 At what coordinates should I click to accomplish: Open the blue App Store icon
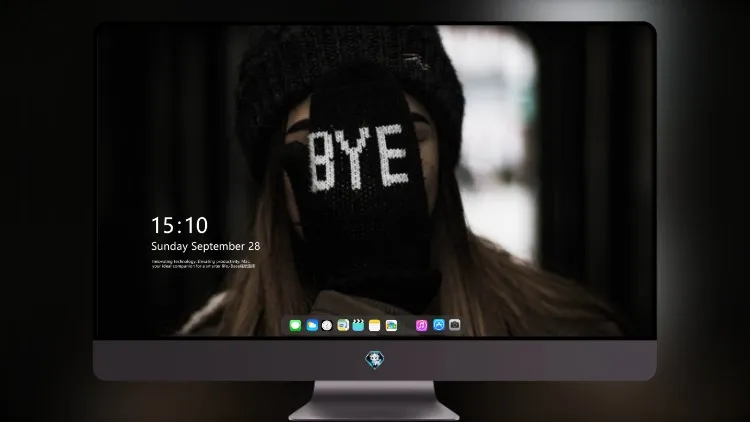pos(439,325)
